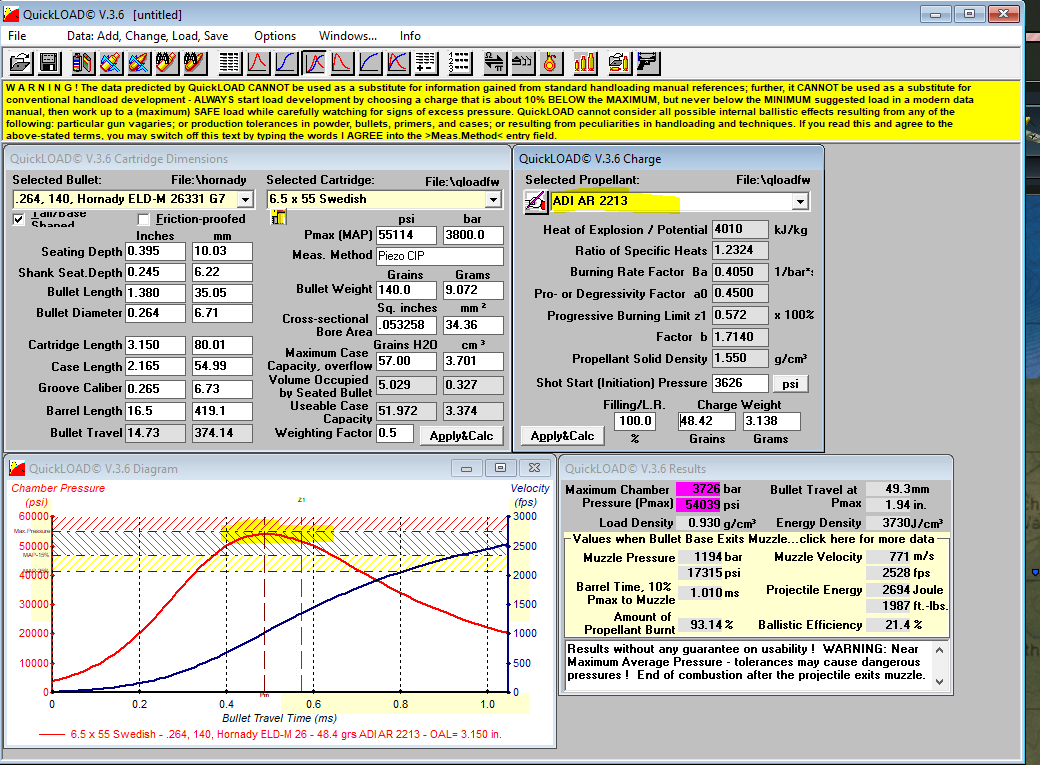Maximize the Diagram sub-window
This screenshot has height=765, width=1040.
(500, 468)
